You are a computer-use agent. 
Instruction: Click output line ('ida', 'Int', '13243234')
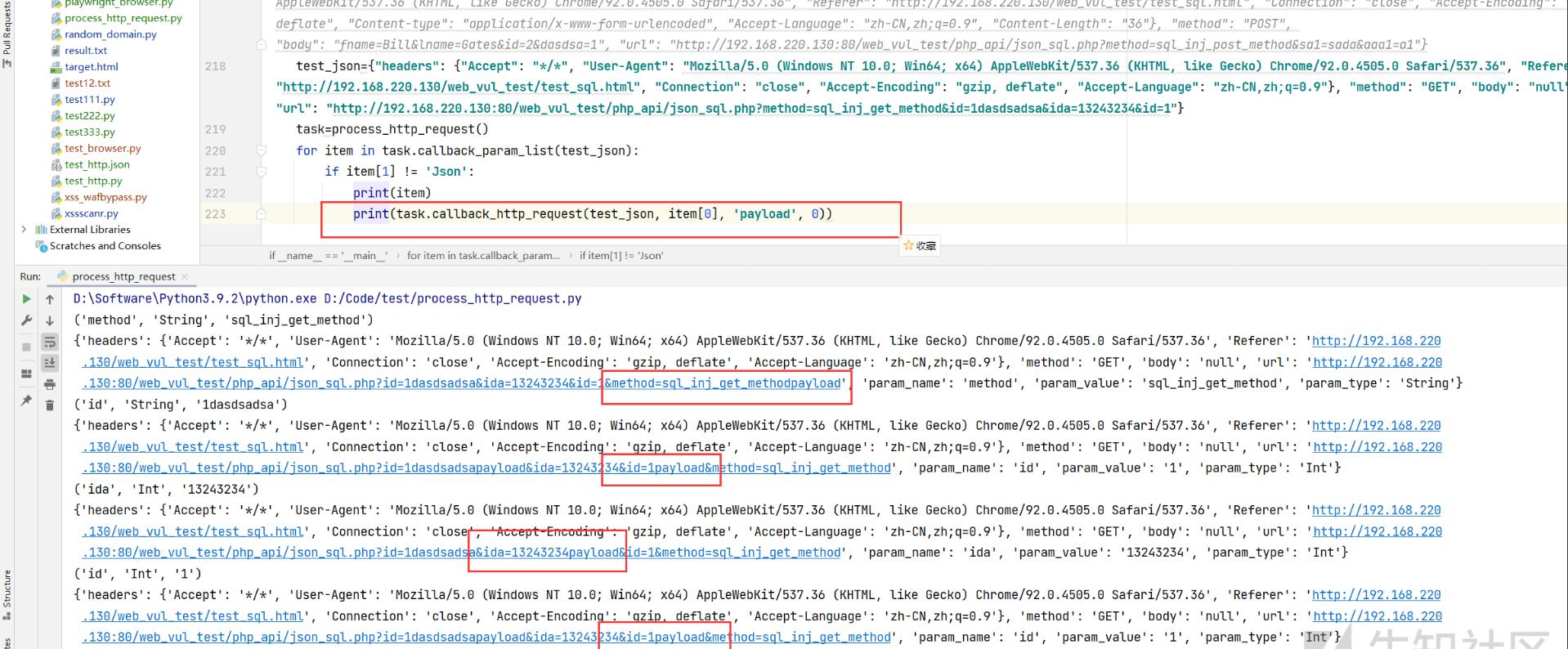pyautogui.click(x=166, y=490)
